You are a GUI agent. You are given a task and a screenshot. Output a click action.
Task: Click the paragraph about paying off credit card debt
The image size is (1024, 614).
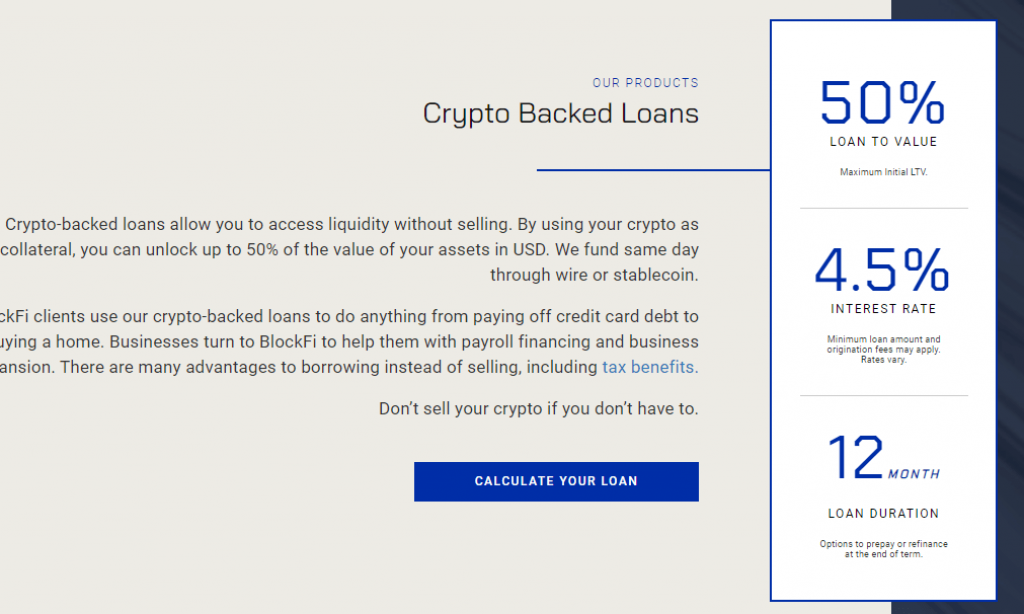(349, 342)
